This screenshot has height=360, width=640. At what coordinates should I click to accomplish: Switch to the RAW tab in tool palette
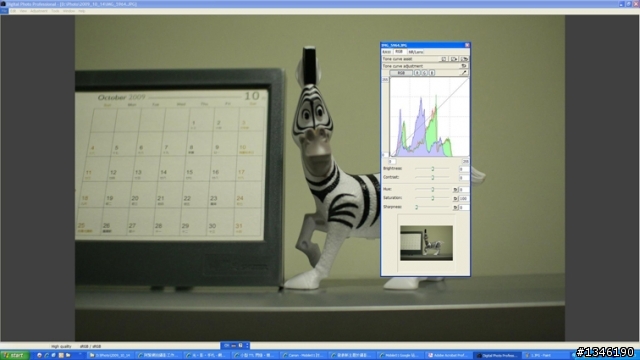[386, 52]
